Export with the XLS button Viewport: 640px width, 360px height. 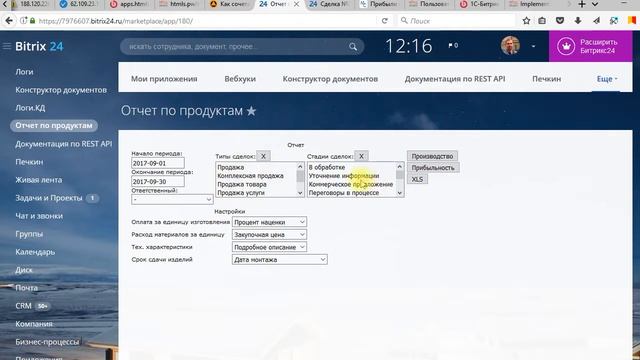coord(417,179)
